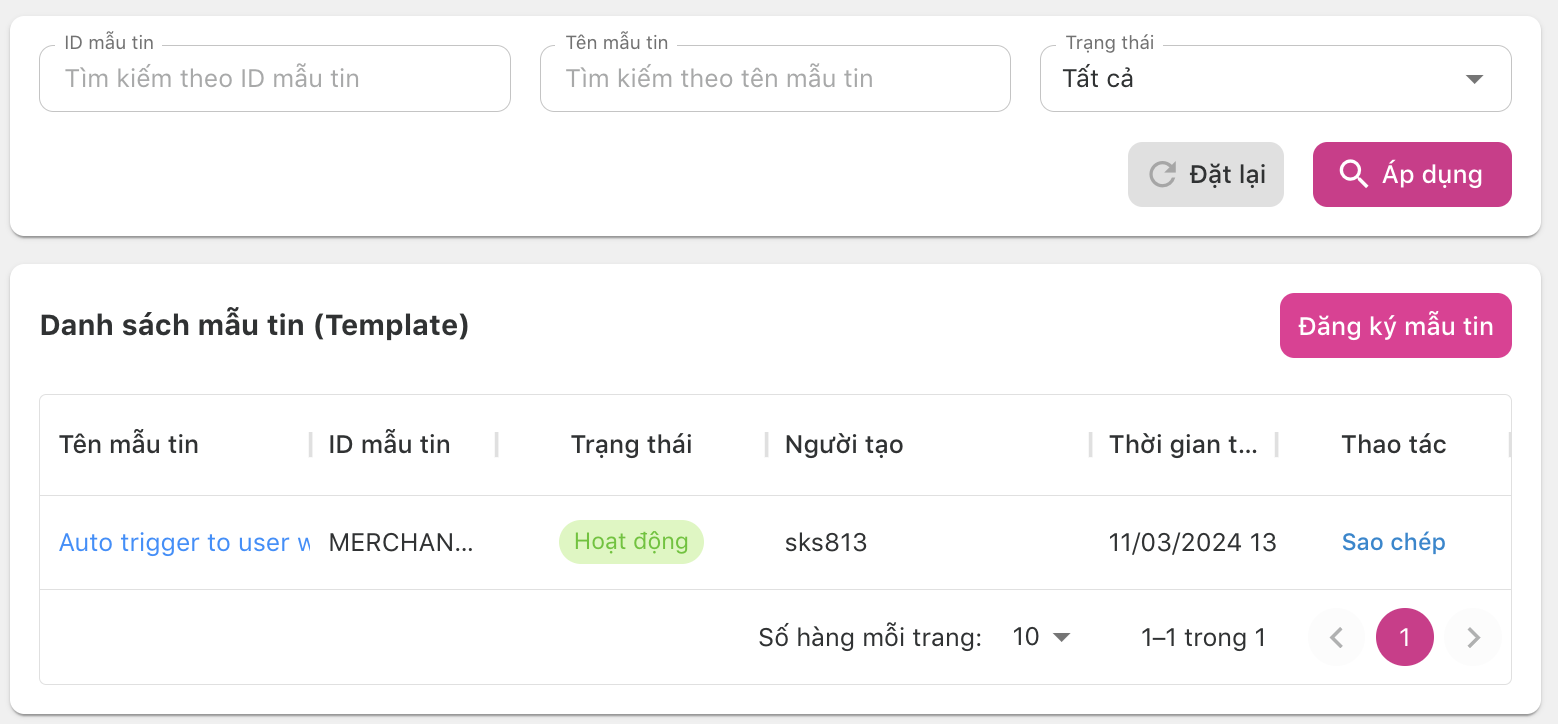Click the Đặt lại reset button
Image resolution: width=1558 pixels, height=724 pixels.
point(1205,175)
